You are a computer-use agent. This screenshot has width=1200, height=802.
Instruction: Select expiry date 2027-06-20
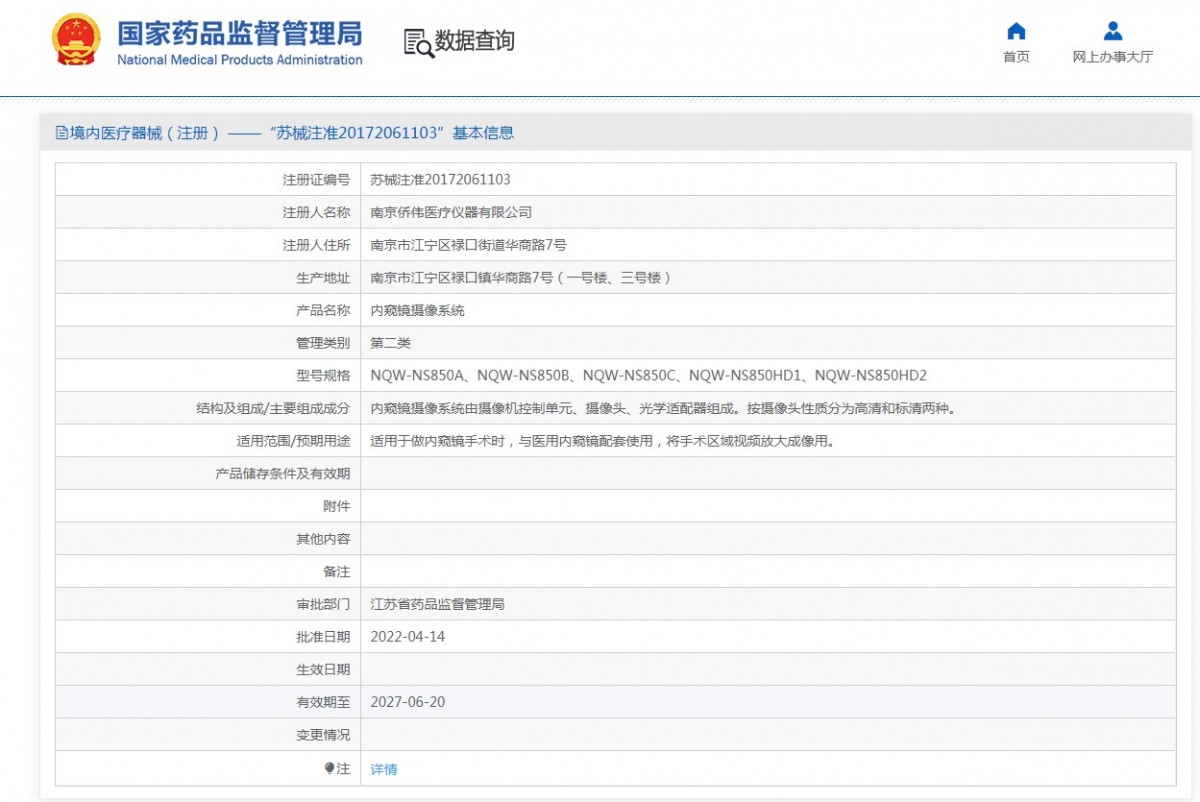407,702
